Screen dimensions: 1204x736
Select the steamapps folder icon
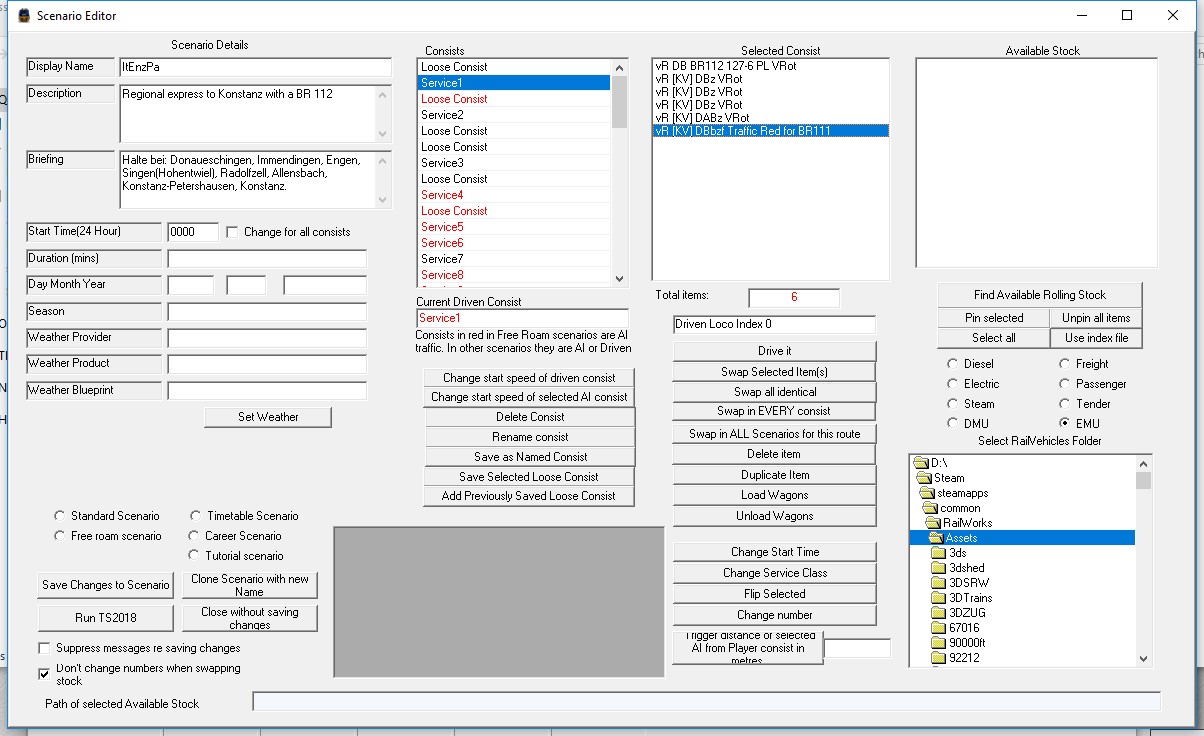927,493
